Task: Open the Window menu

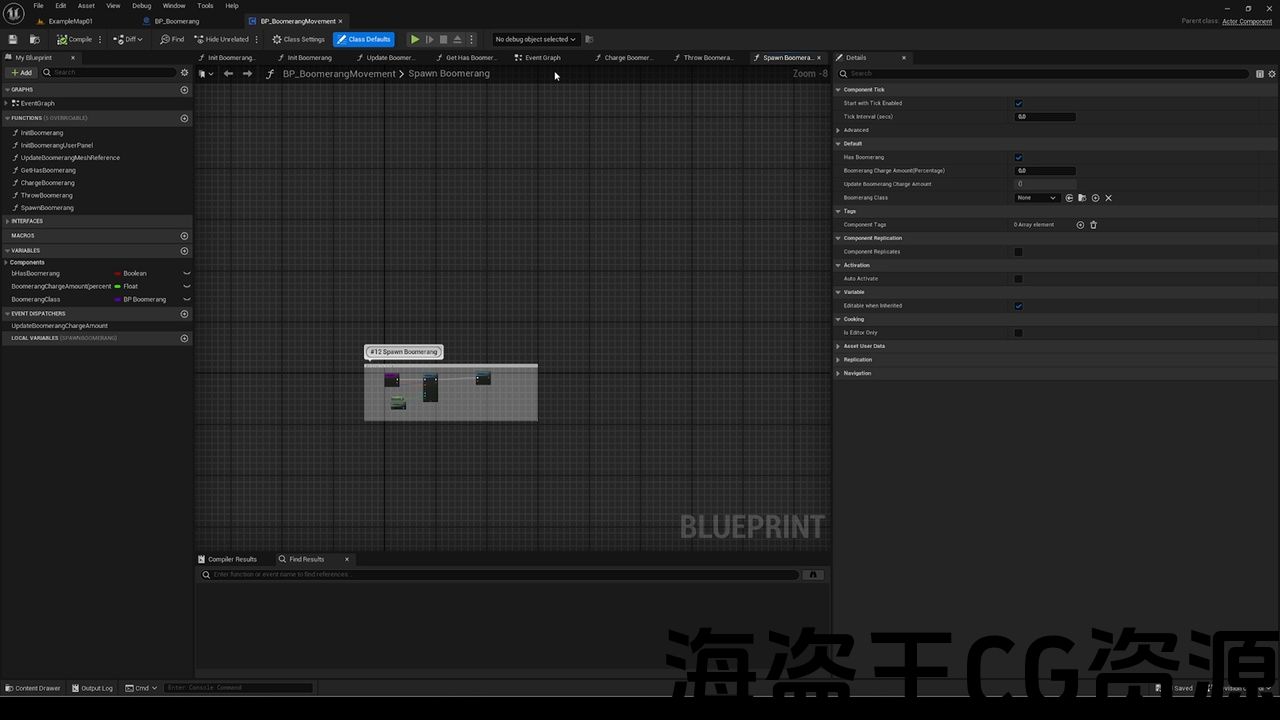Action: tap(174, 6)
